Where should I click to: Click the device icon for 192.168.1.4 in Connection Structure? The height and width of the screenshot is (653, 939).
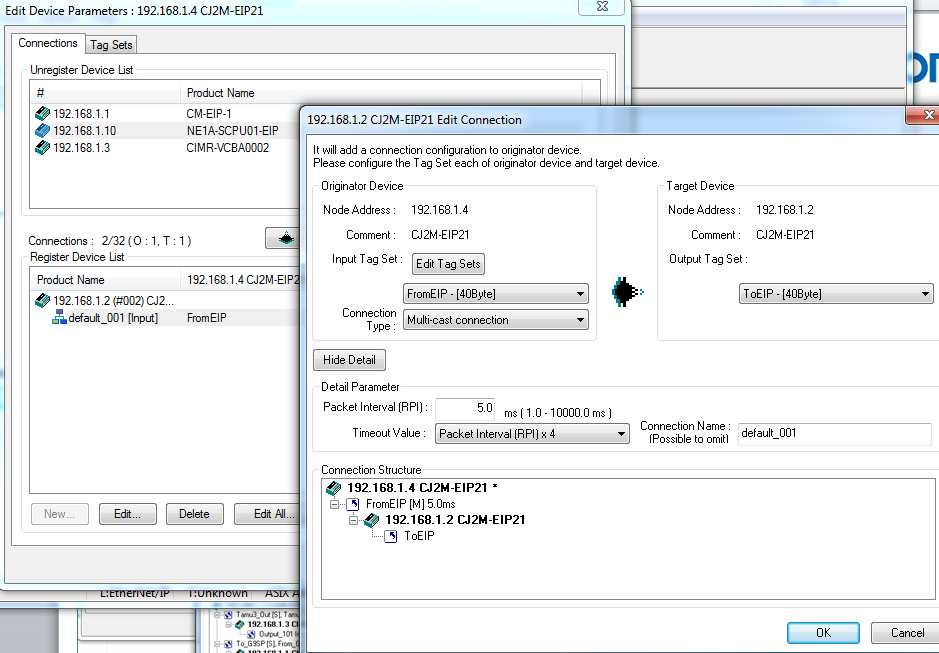point(334,488)
